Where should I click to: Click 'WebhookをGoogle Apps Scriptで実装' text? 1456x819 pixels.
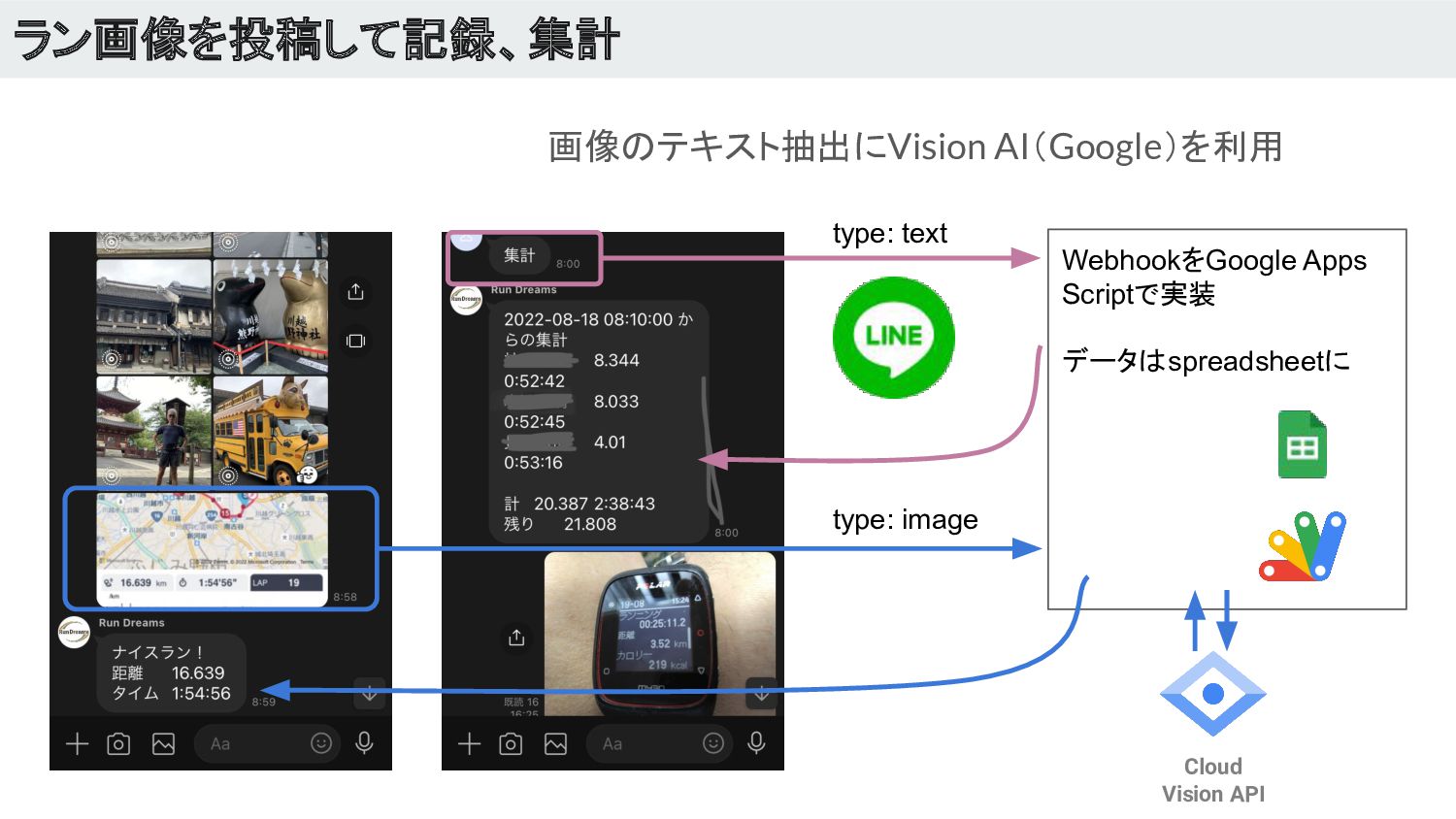tap(1214, 277)
